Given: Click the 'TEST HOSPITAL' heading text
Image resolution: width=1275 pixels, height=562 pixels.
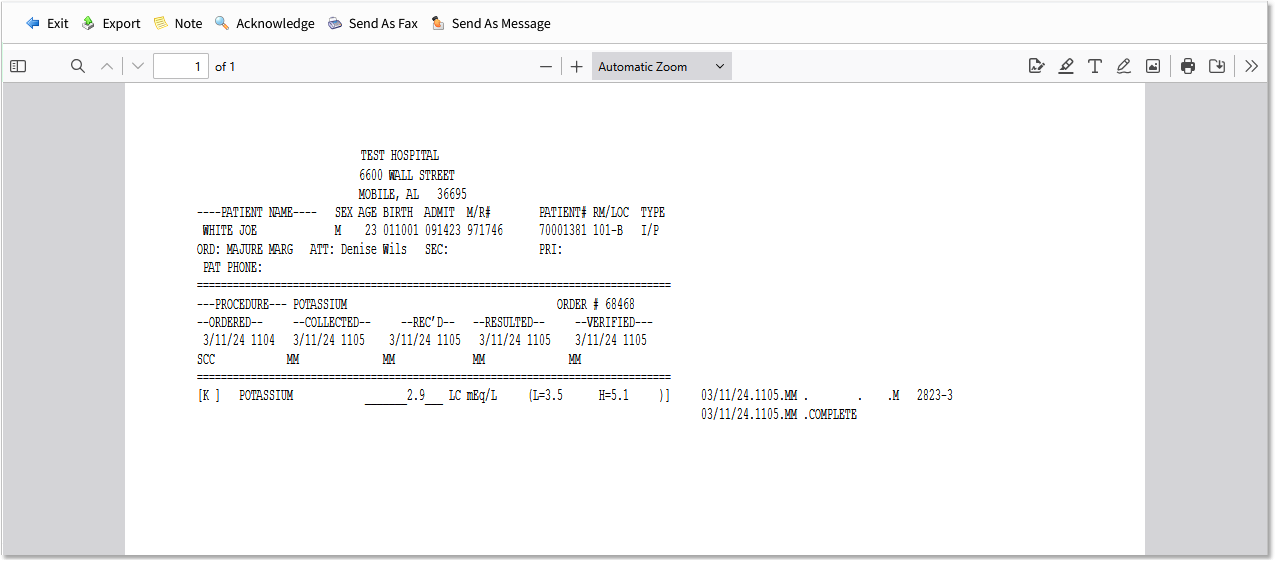Looking at the screenshot, I should tap(399, 156).
